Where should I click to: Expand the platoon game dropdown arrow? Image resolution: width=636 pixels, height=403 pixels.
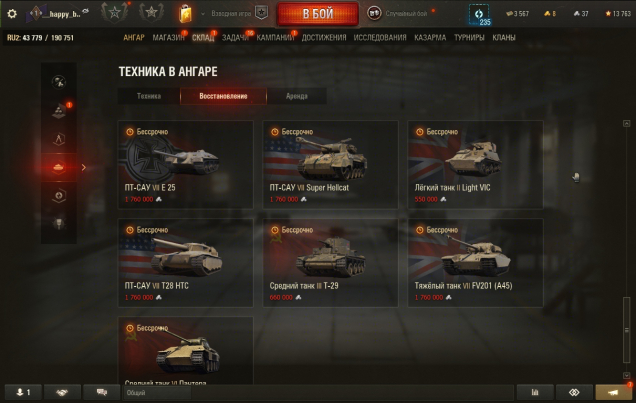pyautogui.click(x=203, y=14)
